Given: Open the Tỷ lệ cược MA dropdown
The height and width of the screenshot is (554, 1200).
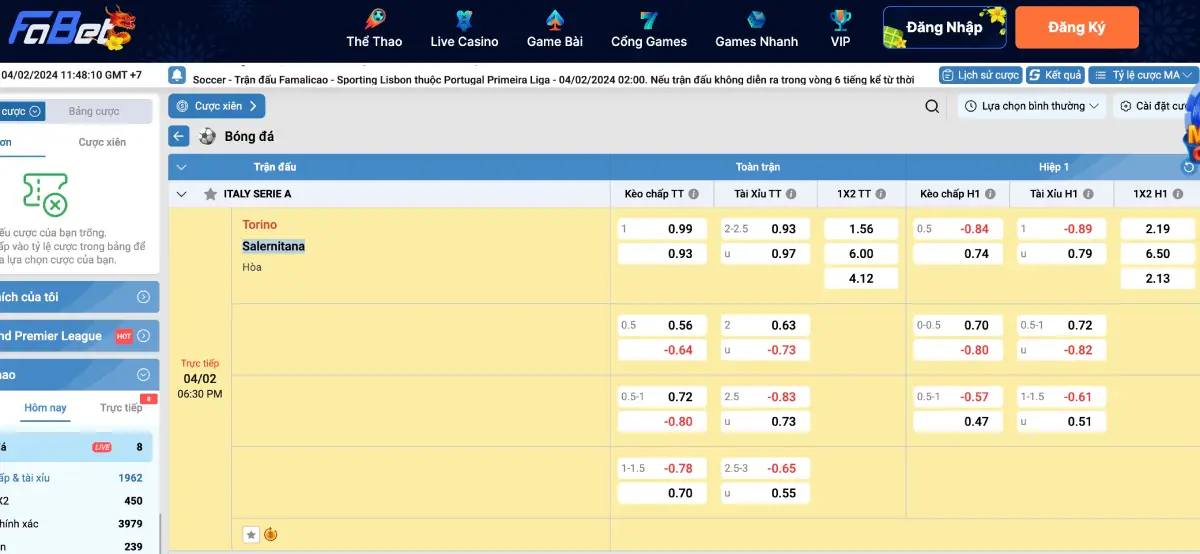Looking at the screenshot, I should (1143, 76).
